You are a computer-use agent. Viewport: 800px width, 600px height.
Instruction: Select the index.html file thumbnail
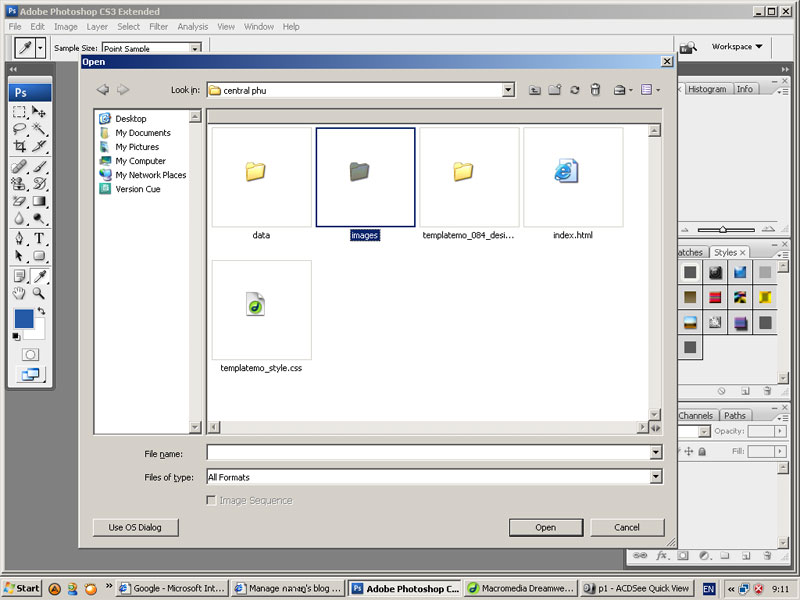tap(573, 178)
